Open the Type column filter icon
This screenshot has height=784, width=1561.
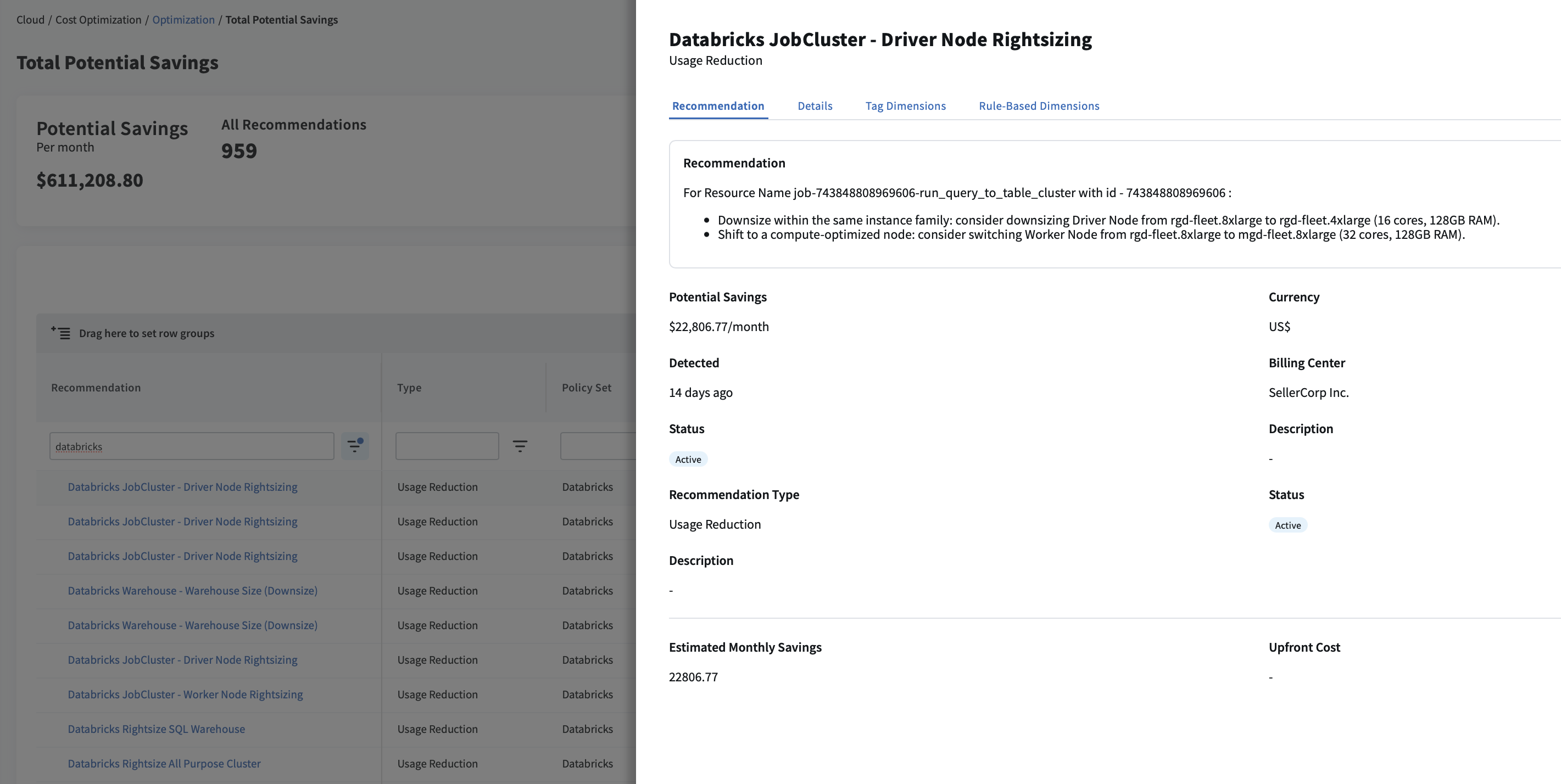click(519, 446)
